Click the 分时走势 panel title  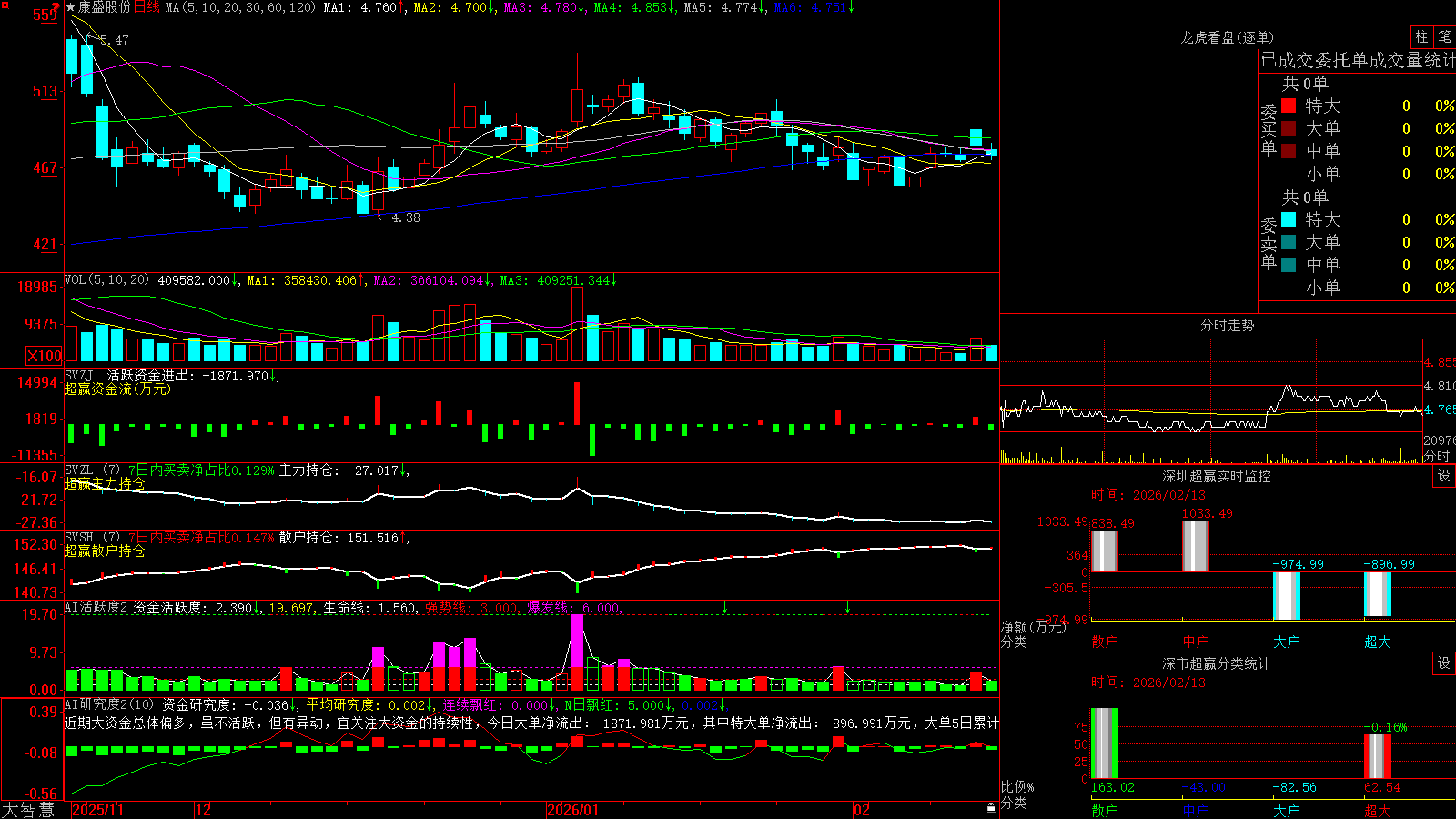click(x=1227, y=325)
